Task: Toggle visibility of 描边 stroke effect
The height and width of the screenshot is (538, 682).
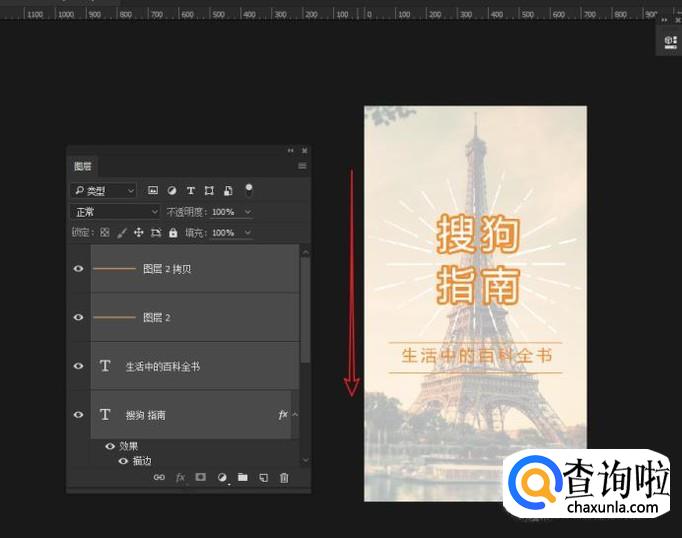Action: (x=124, y=461)
